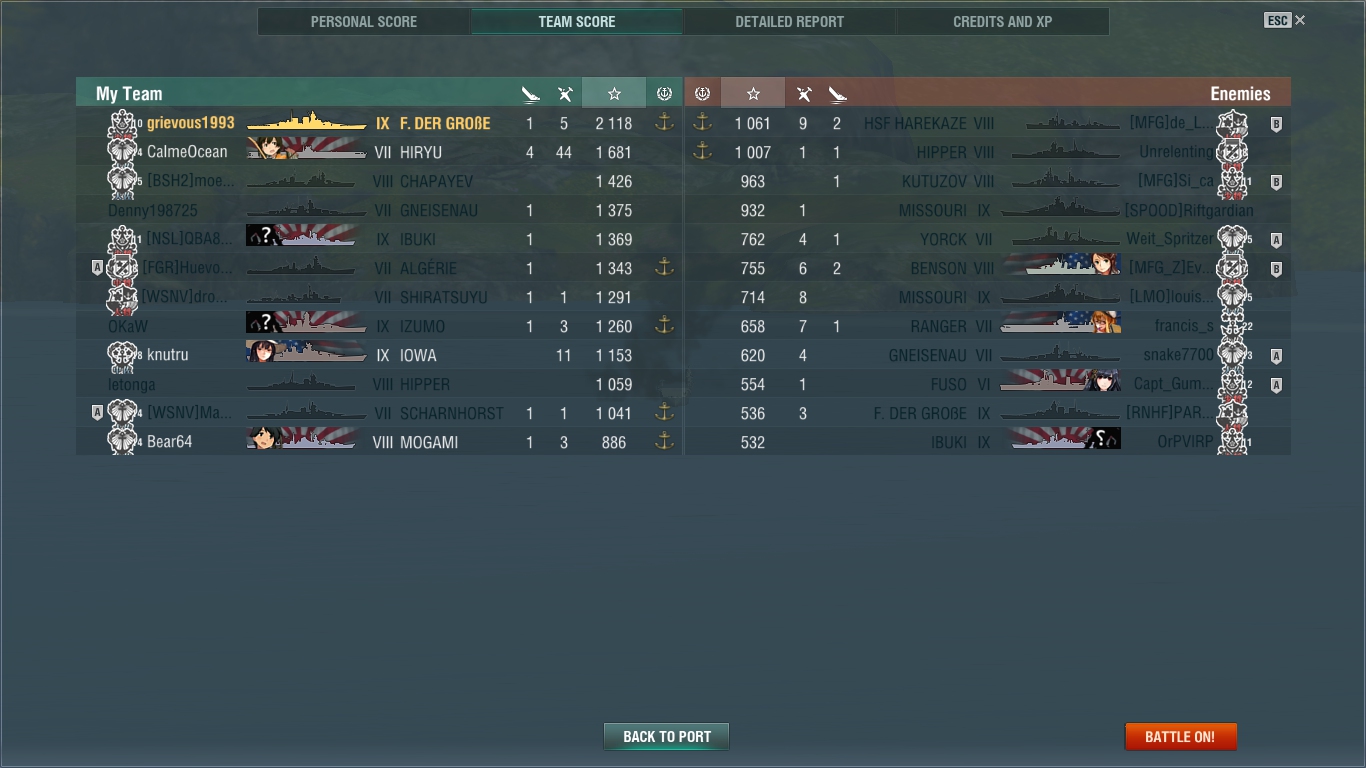Screen dimensions: 1366x768
Task: Sort Enemies by base XP star icon
Action: click(753, 94)
